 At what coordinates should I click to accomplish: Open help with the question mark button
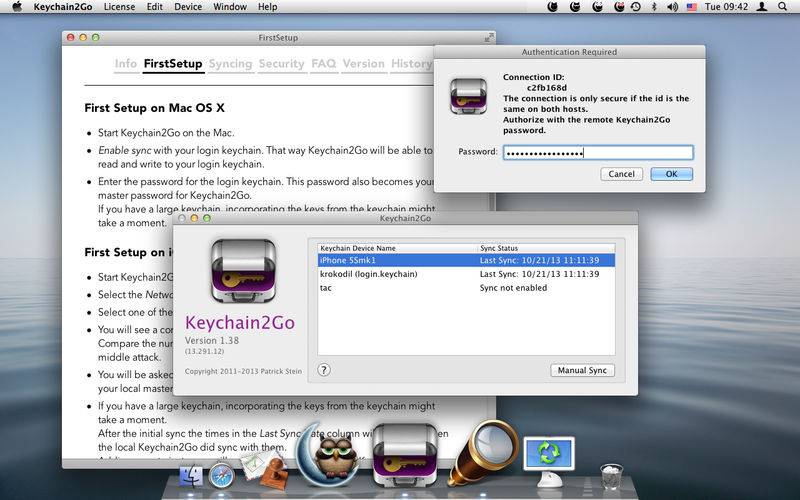pos(324,370)
